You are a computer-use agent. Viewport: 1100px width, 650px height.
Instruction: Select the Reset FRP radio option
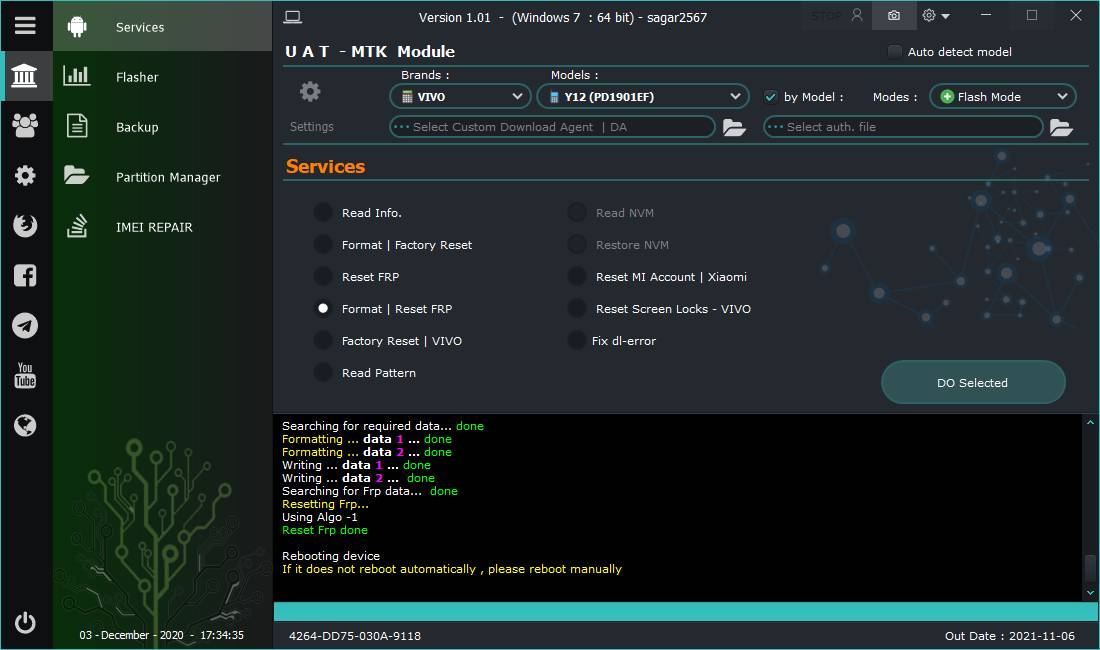[x=323, y=277]
